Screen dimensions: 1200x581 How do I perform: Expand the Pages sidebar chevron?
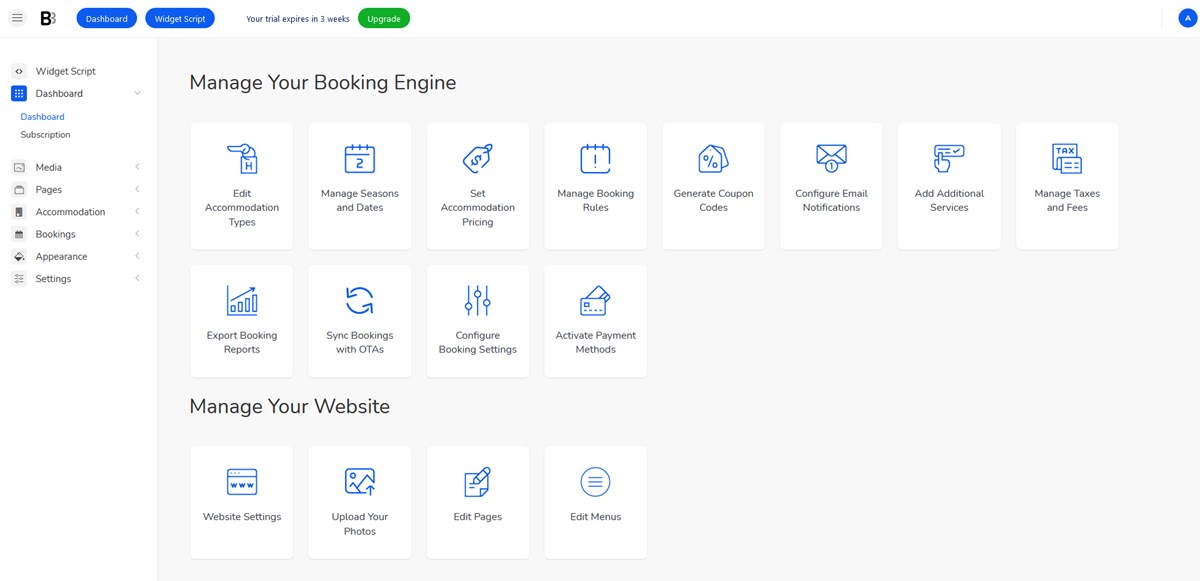pyautogui.click(x=137, y=190)
